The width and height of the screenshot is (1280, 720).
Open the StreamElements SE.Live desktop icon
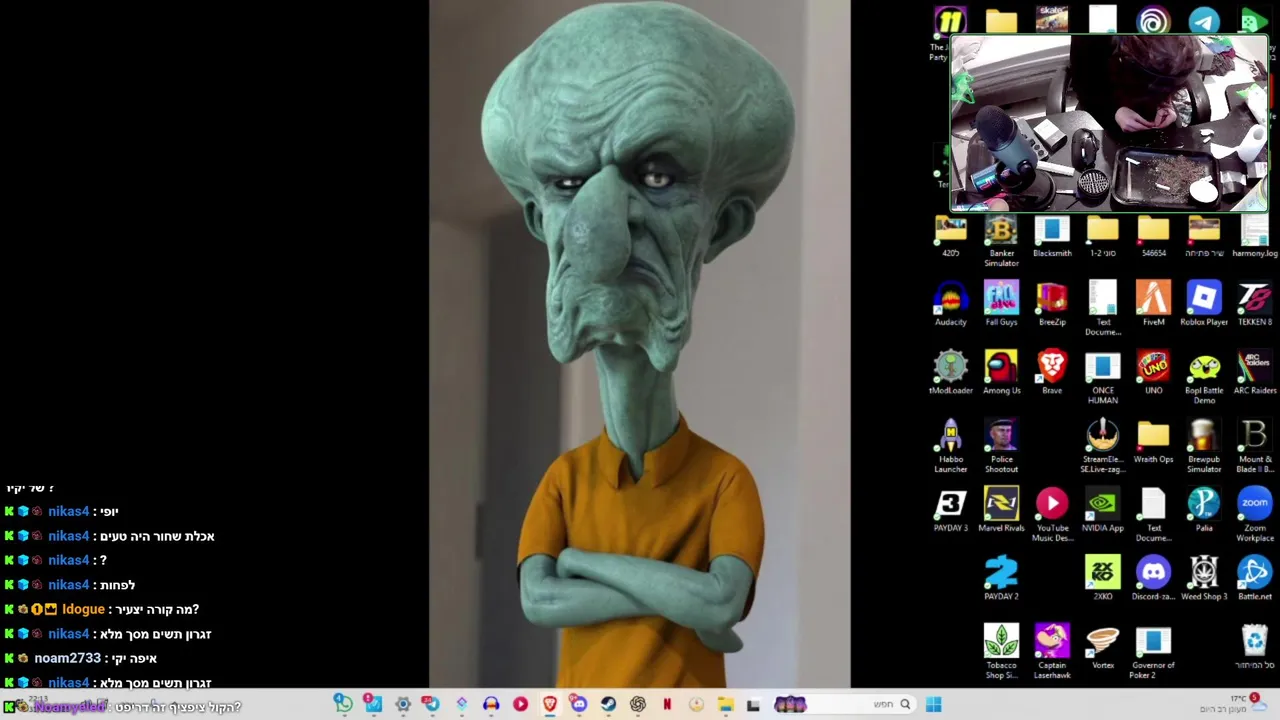[x=1103, y=447]
